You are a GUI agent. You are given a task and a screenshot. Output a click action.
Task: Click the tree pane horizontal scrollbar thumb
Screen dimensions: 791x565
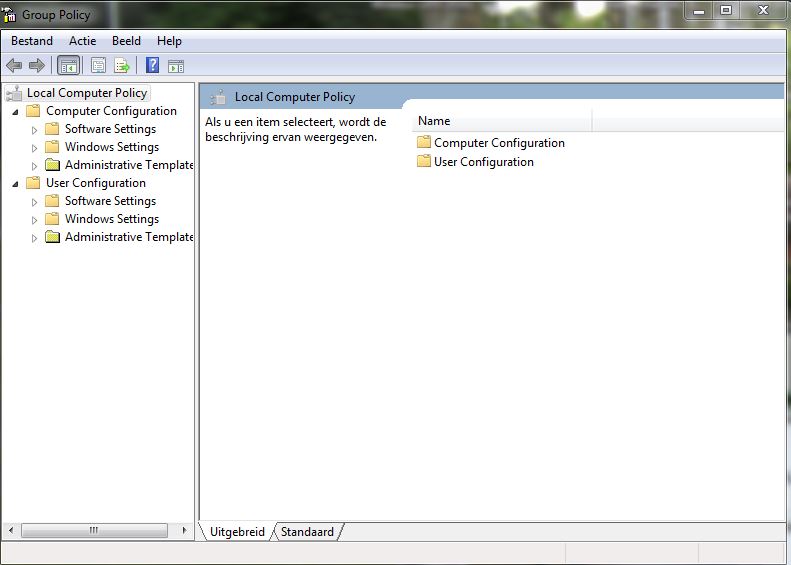[94, 530]
